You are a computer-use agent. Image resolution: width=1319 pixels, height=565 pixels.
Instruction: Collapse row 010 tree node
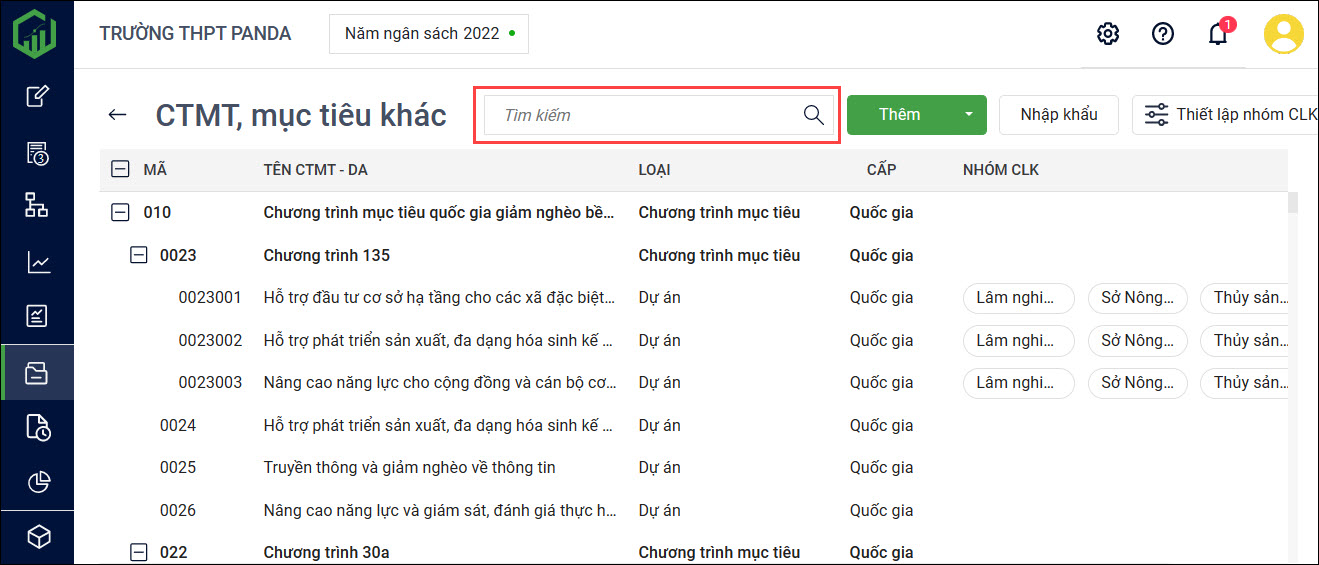(120, 212)
